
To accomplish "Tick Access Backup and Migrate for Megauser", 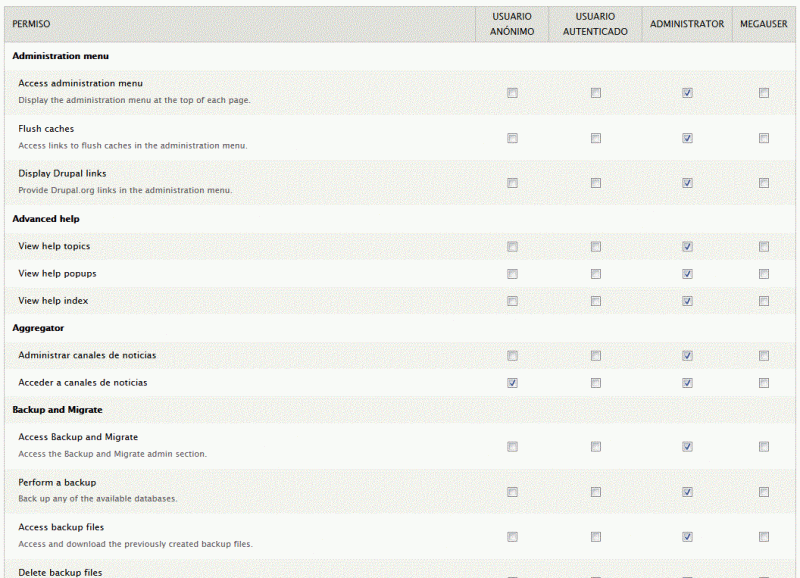I will point(764,446).
